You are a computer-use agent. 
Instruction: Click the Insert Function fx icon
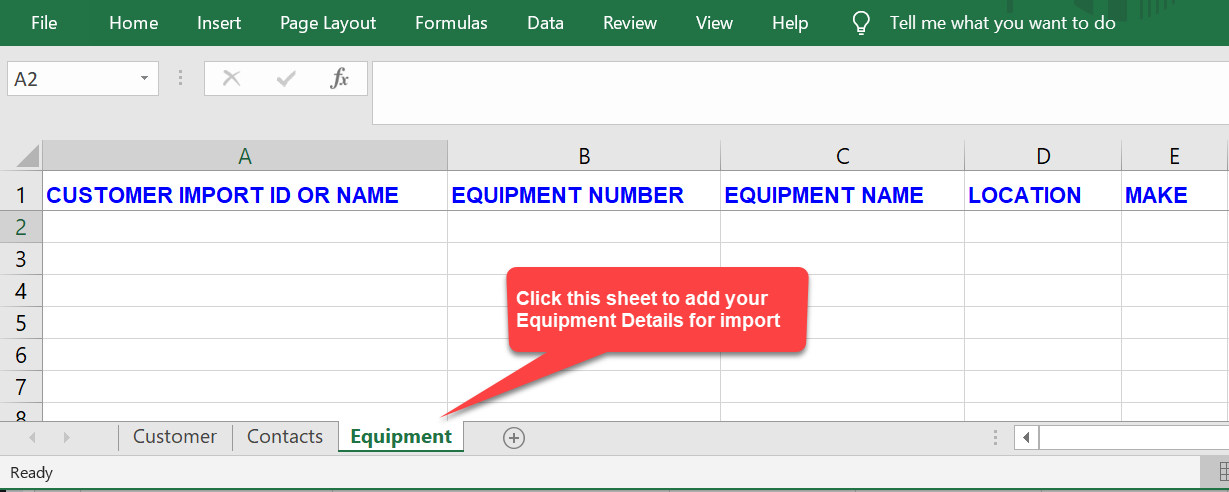(340, 78)
